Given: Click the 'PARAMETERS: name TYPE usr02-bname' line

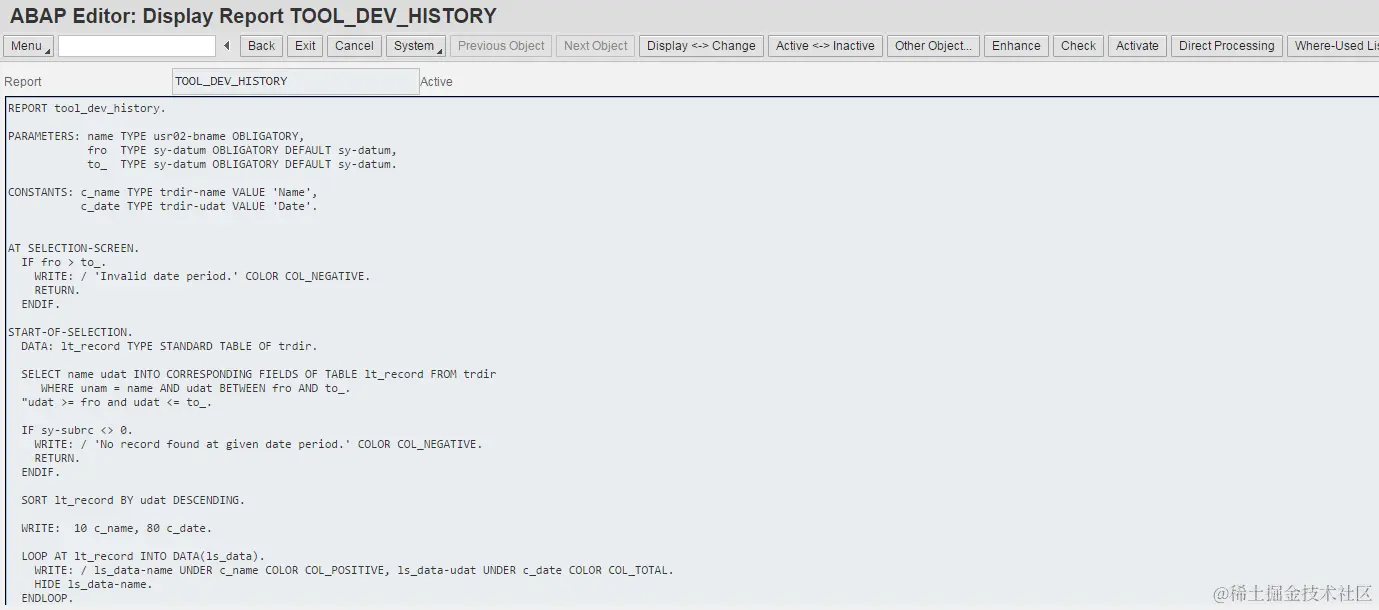Looking at the screenshot, I should pos(156,136).
